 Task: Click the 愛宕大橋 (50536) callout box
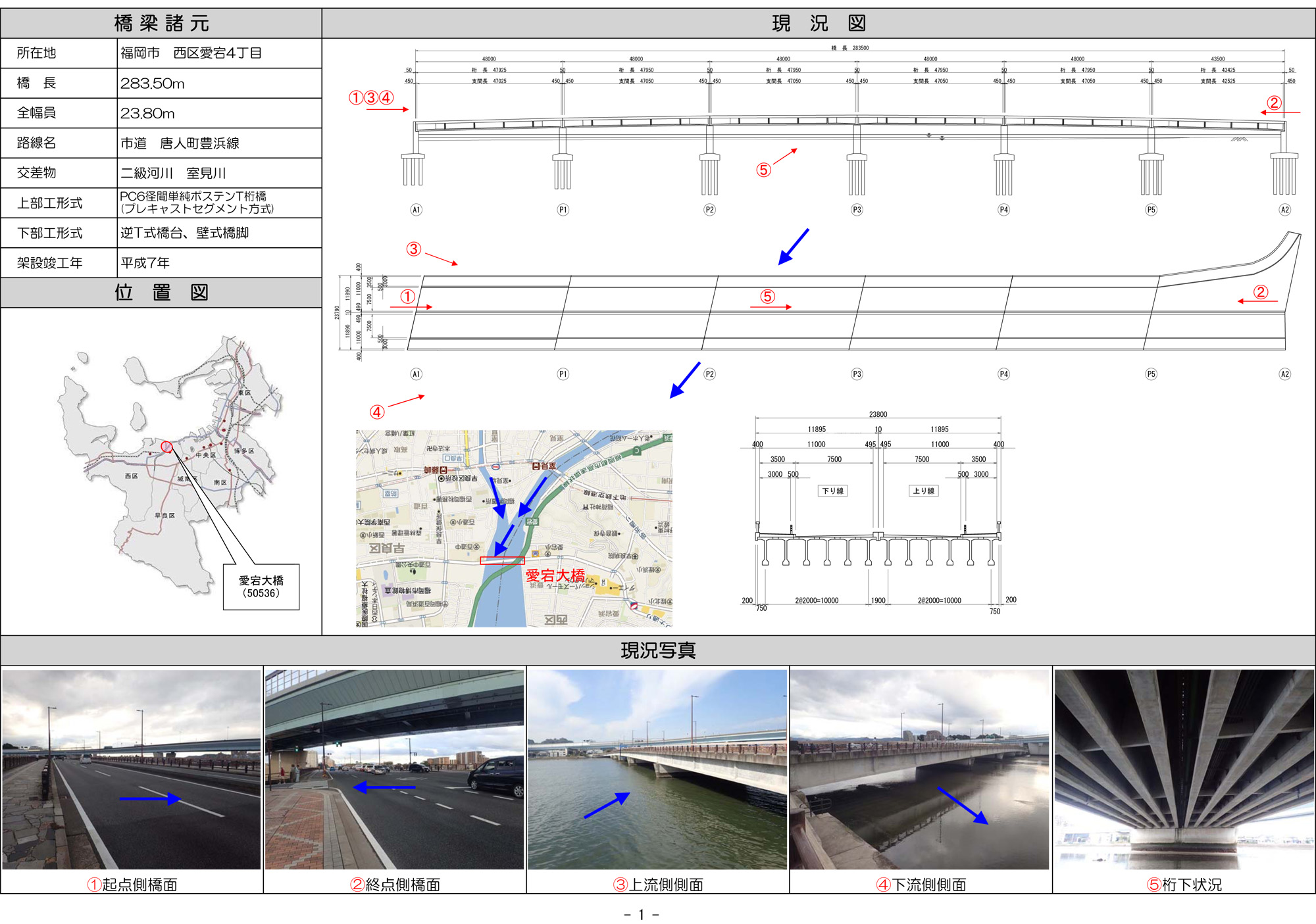pos(261,587)
